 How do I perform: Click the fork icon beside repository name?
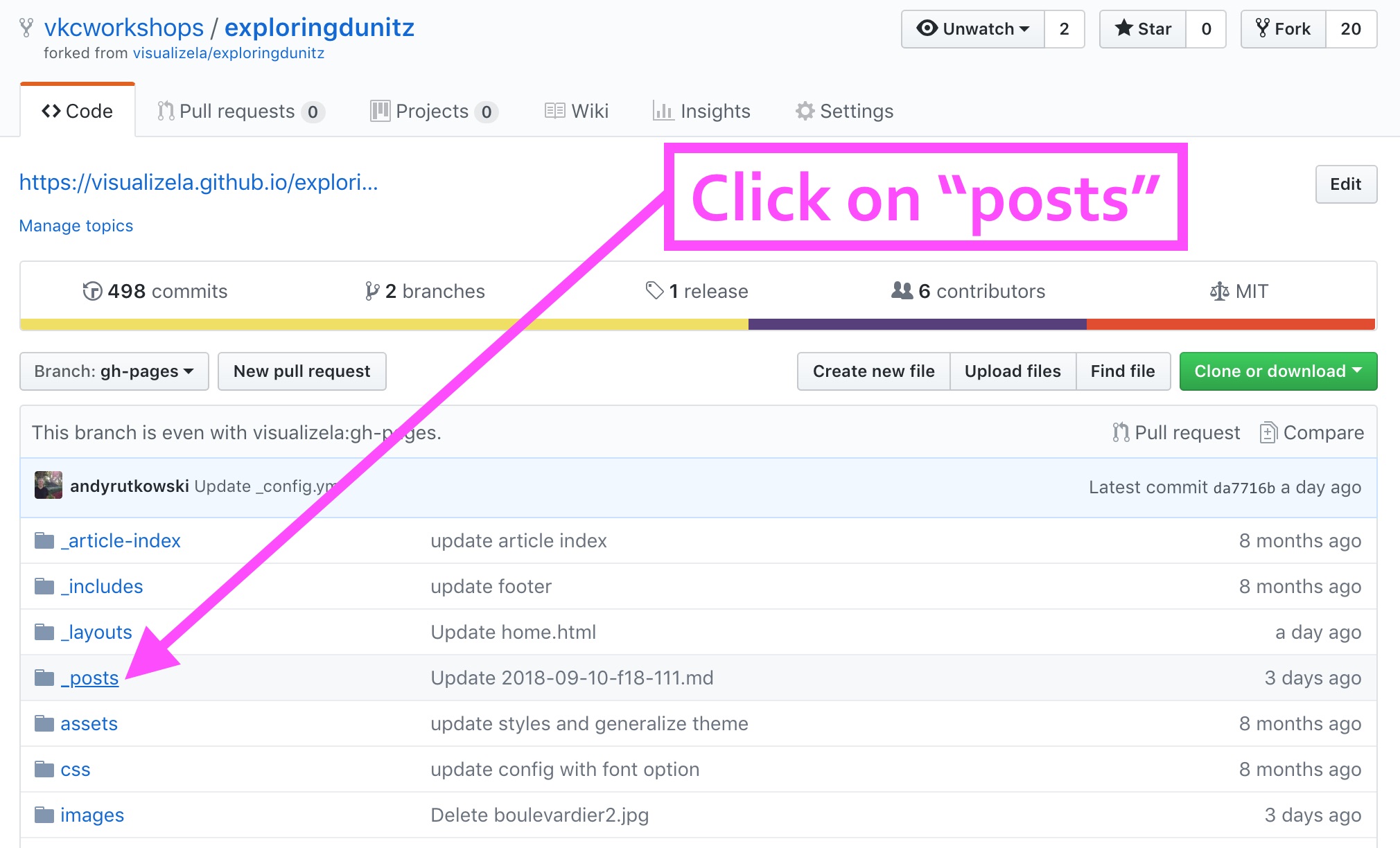[26, 28]
